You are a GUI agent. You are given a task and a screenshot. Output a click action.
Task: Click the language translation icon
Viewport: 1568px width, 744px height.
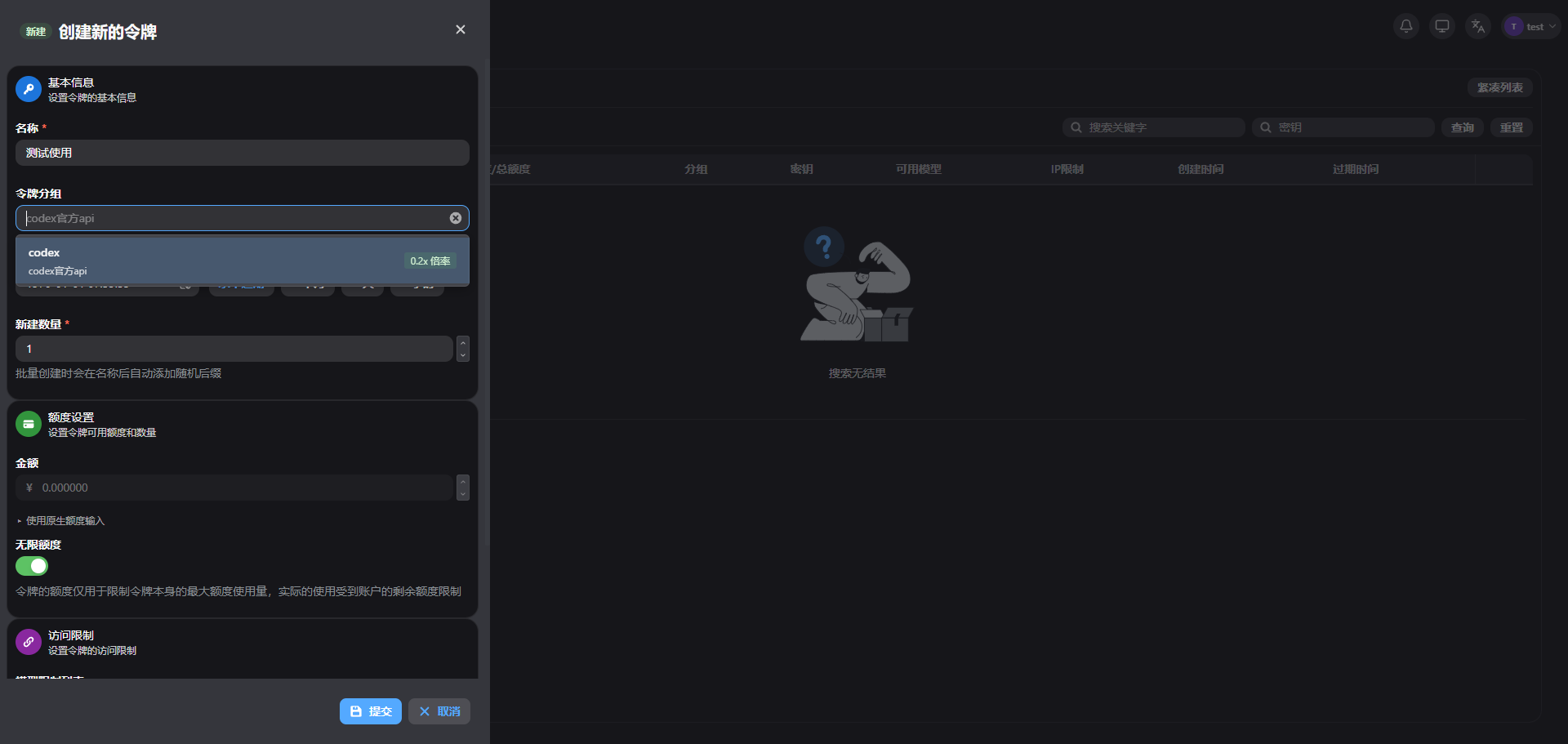(x=1477, y=26)
